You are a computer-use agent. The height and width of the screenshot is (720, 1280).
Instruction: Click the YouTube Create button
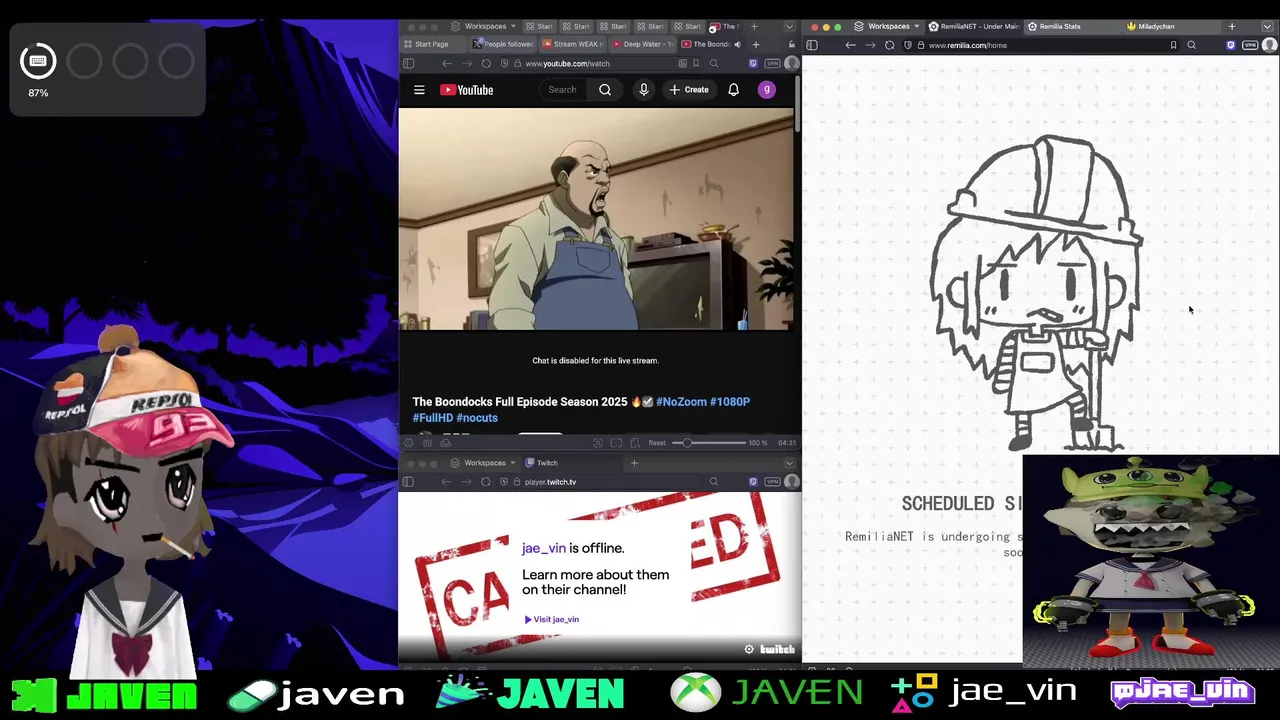tap(689, 90)
